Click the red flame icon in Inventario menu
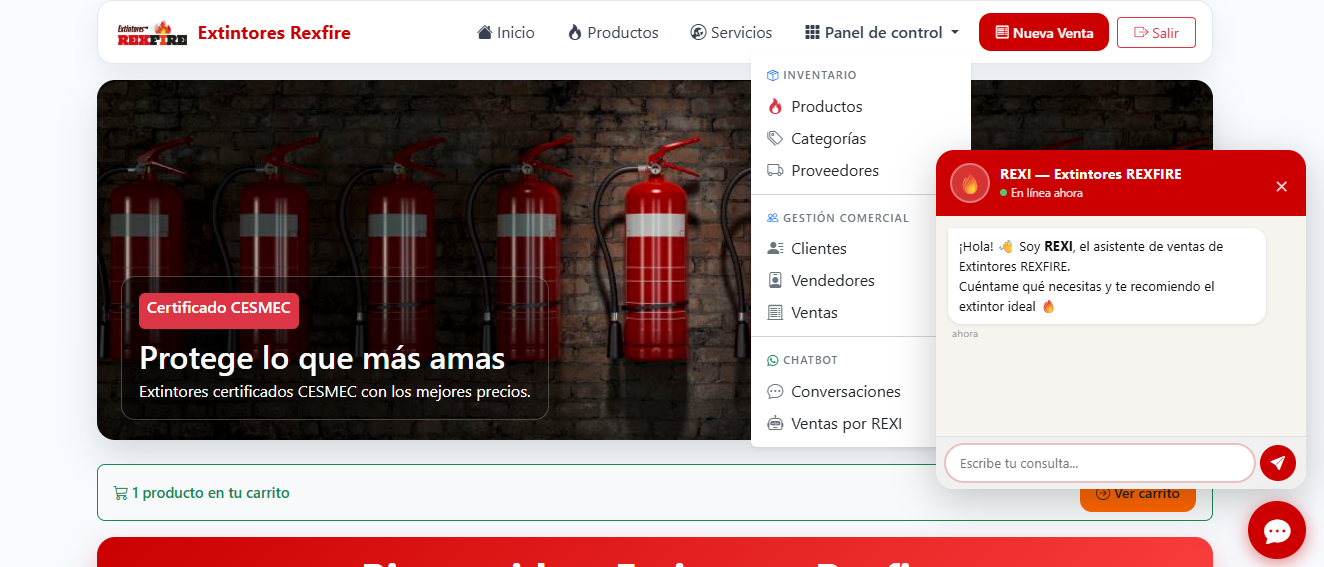Screen dimensions: 1324x567 775,106
